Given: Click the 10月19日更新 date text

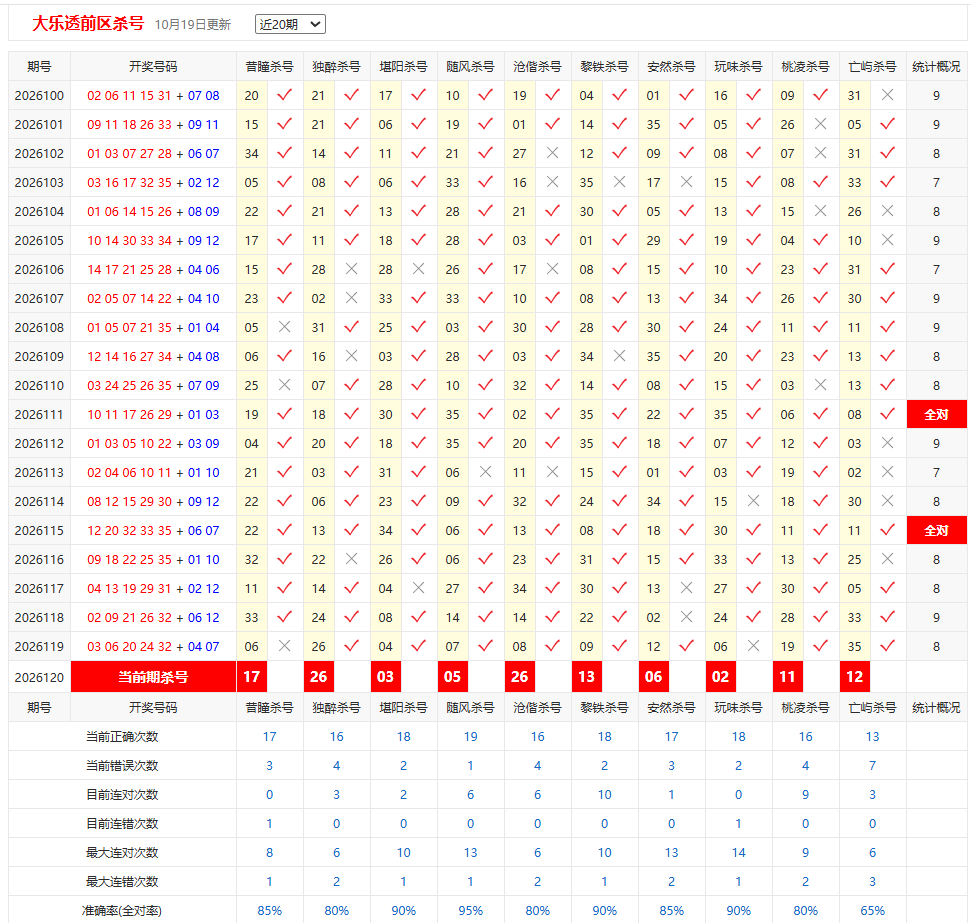Looking at the screenshot, I should pyautogui.click(x=193, y=25).
